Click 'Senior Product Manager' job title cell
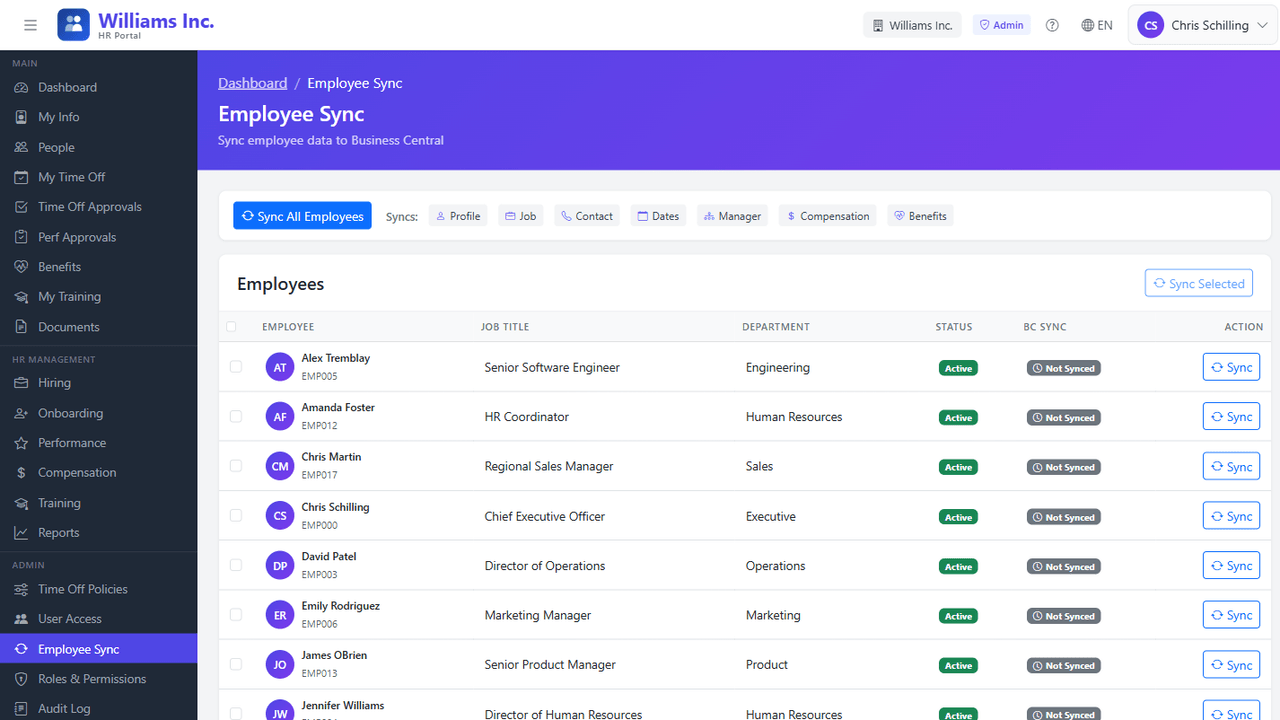 coord(550,664)
